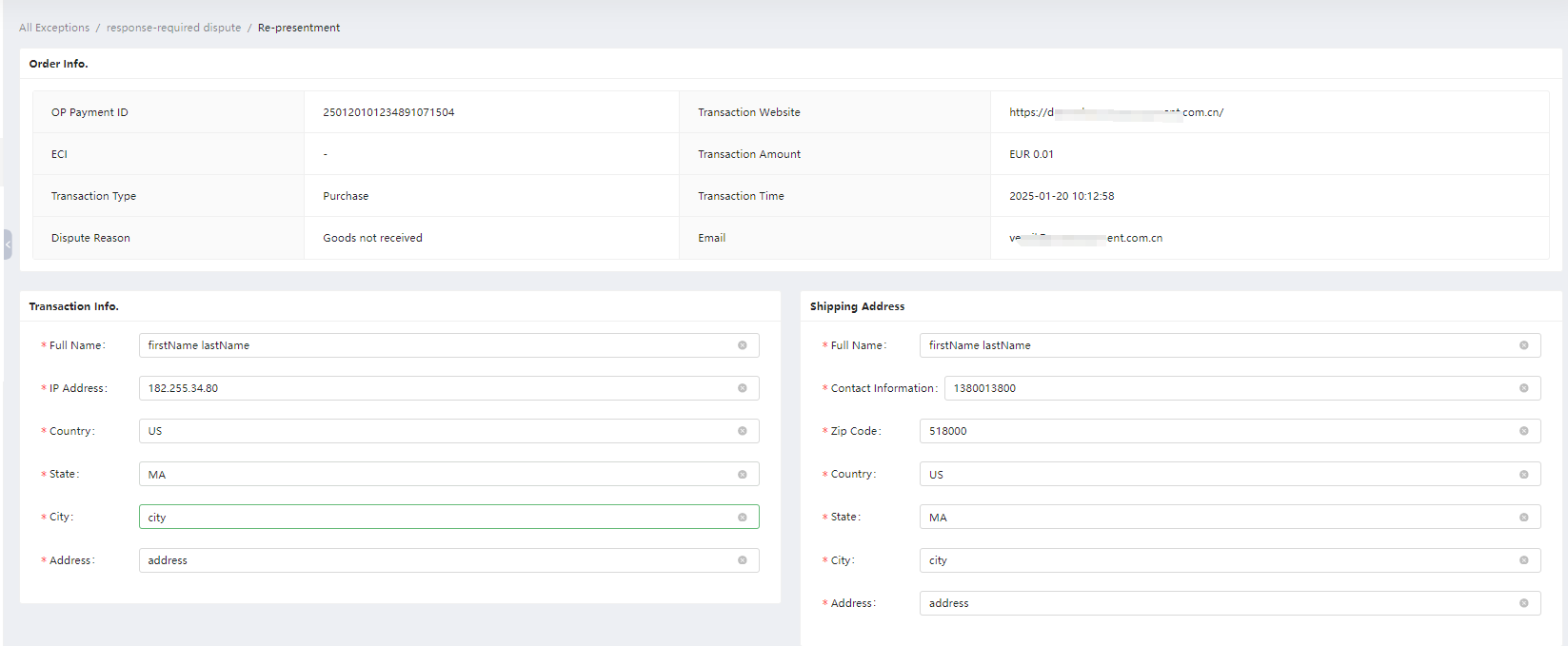Clear the IP Address field
Image resolution: width=1568 pixels, height=646 pixels.
tap(743, 388)
